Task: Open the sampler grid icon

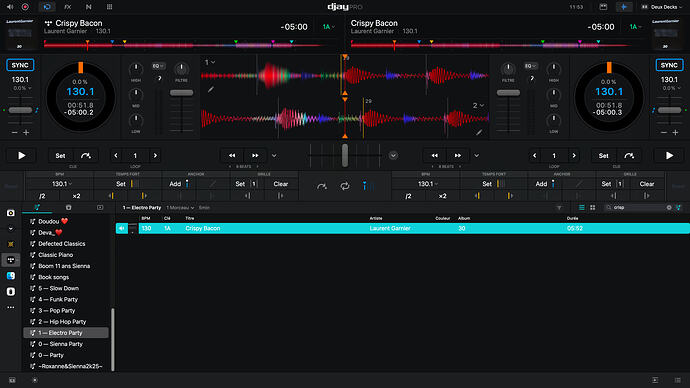Action: point(109,7)
